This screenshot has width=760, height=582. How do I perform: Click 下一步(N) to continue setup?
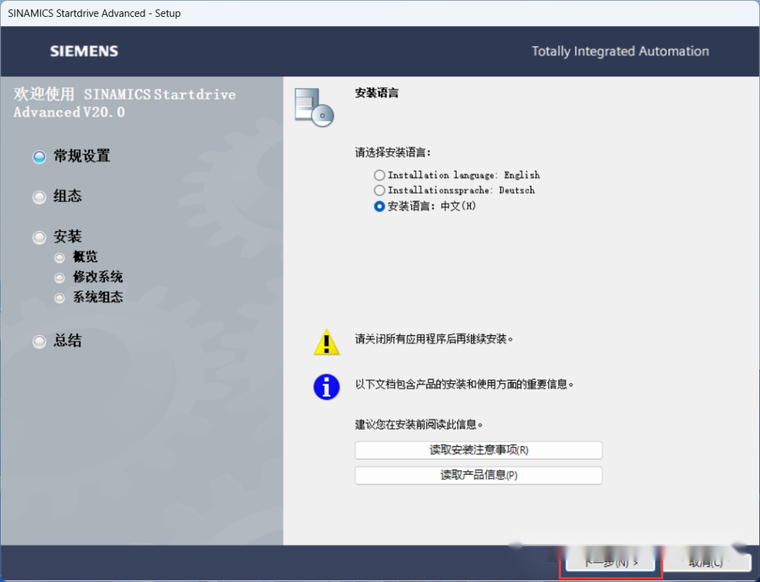(x=610, y=562)
